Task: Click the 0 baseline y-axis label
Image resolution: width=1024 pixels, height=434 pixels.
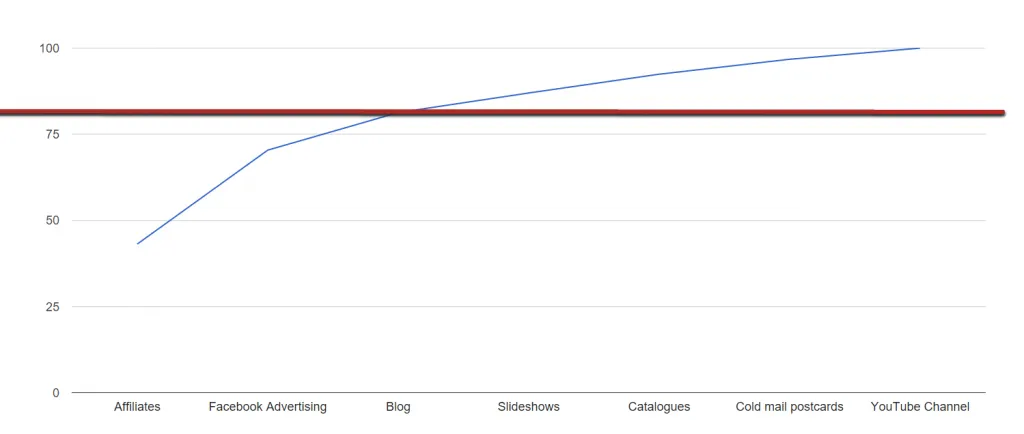Action: (56, 393)
